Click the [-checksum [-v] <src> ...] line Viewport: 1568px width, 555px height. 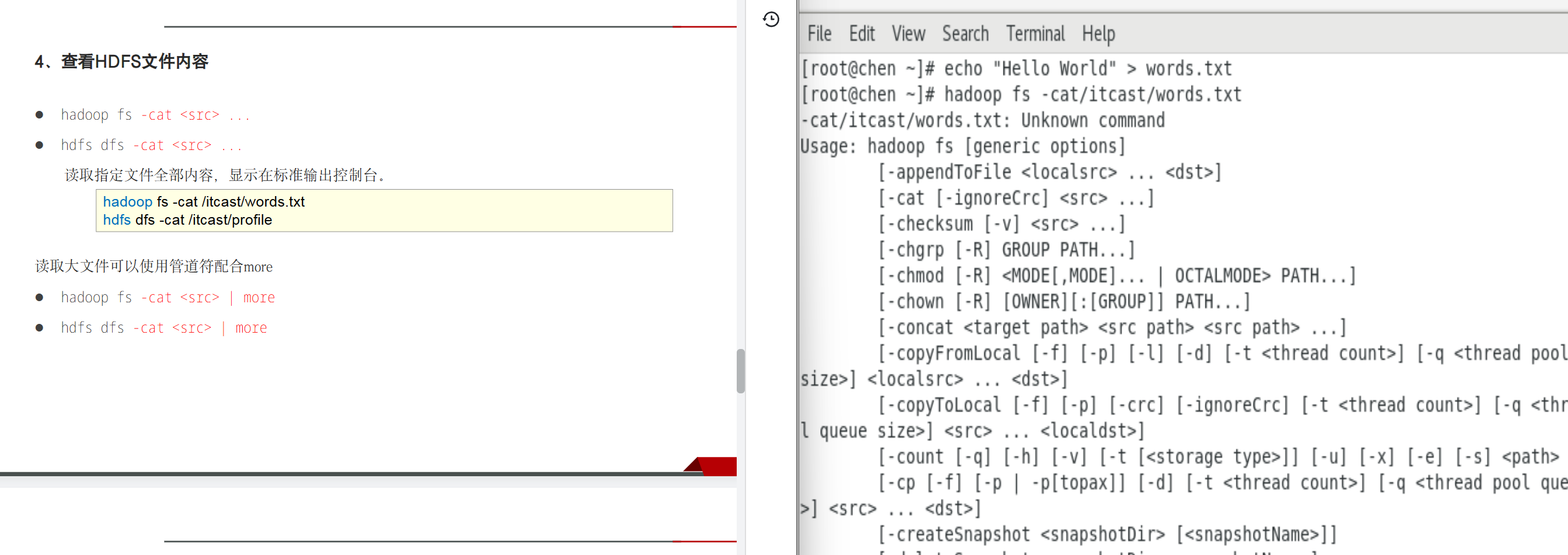pyautogui.click(x=1001, y=224)
